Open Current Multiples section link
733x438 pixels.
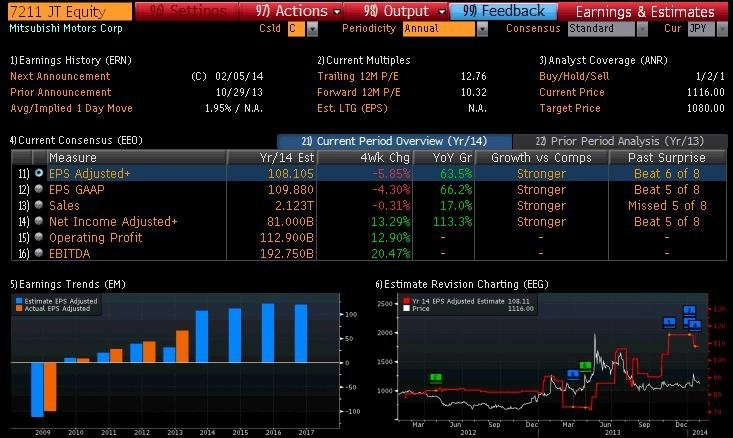[363, 60]
